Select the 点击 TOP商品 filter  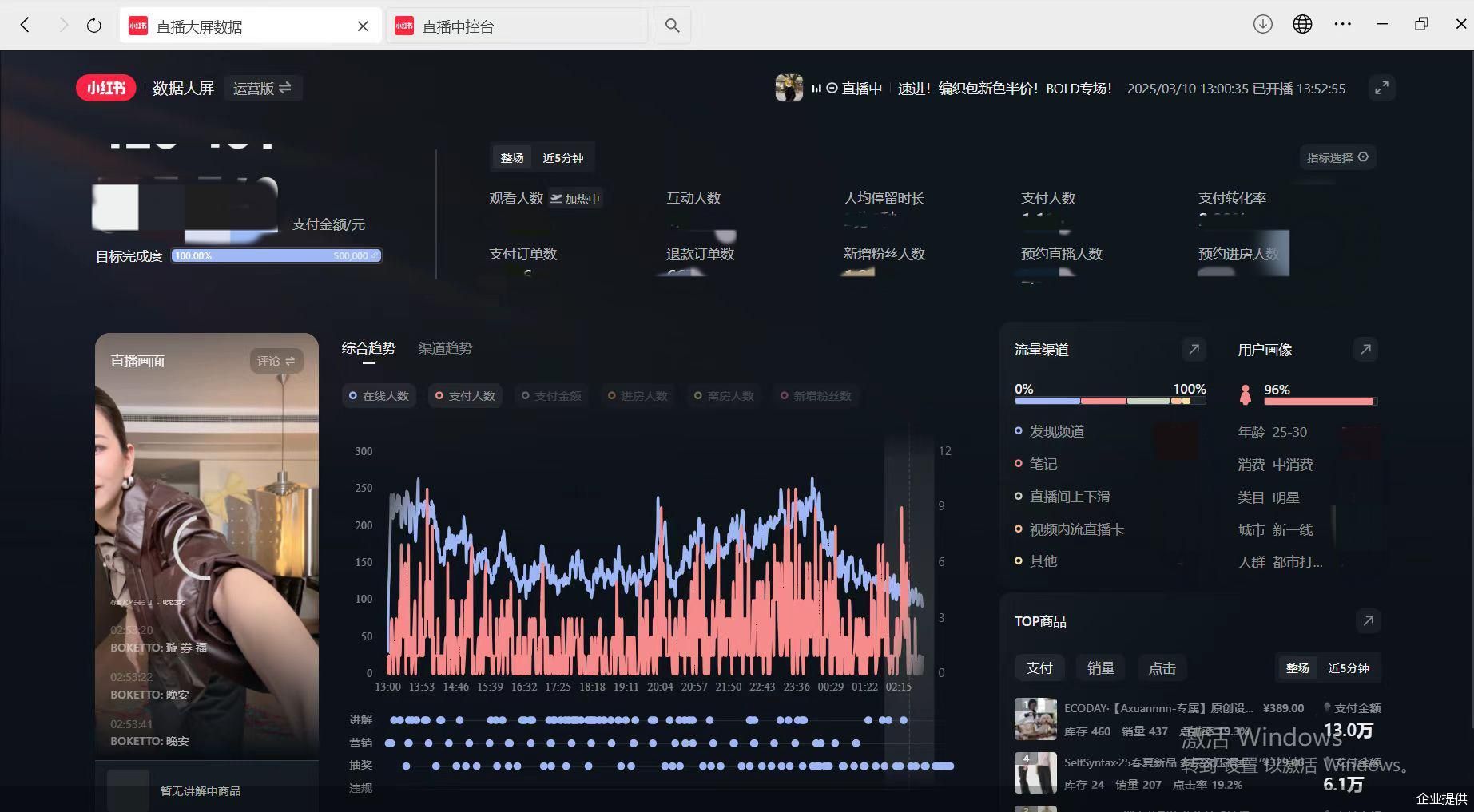[1162, 668]
